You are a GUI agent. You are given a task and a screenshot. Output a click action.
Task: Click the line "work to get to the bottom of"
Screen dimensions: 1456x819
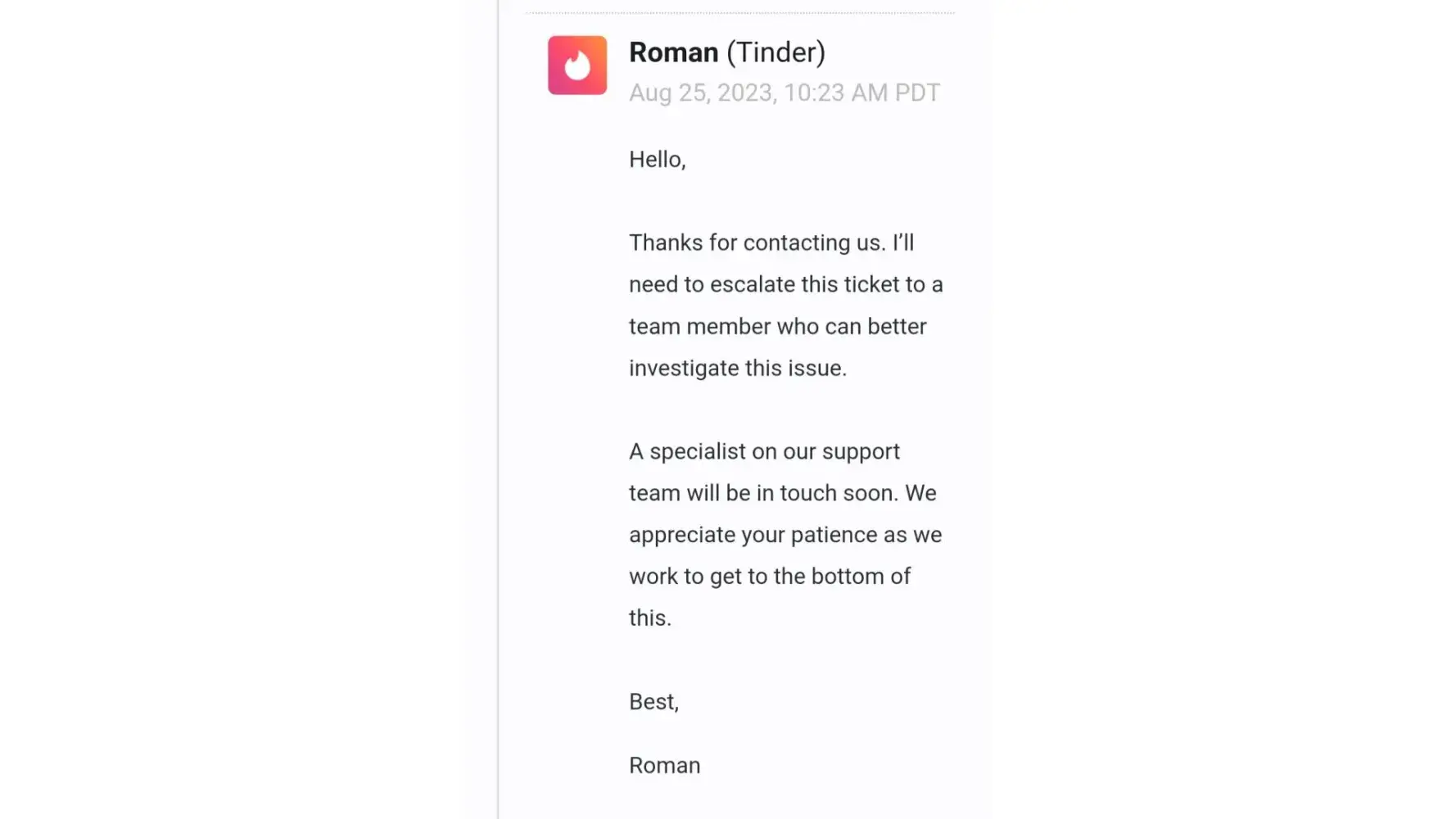[x=769, y=577]
